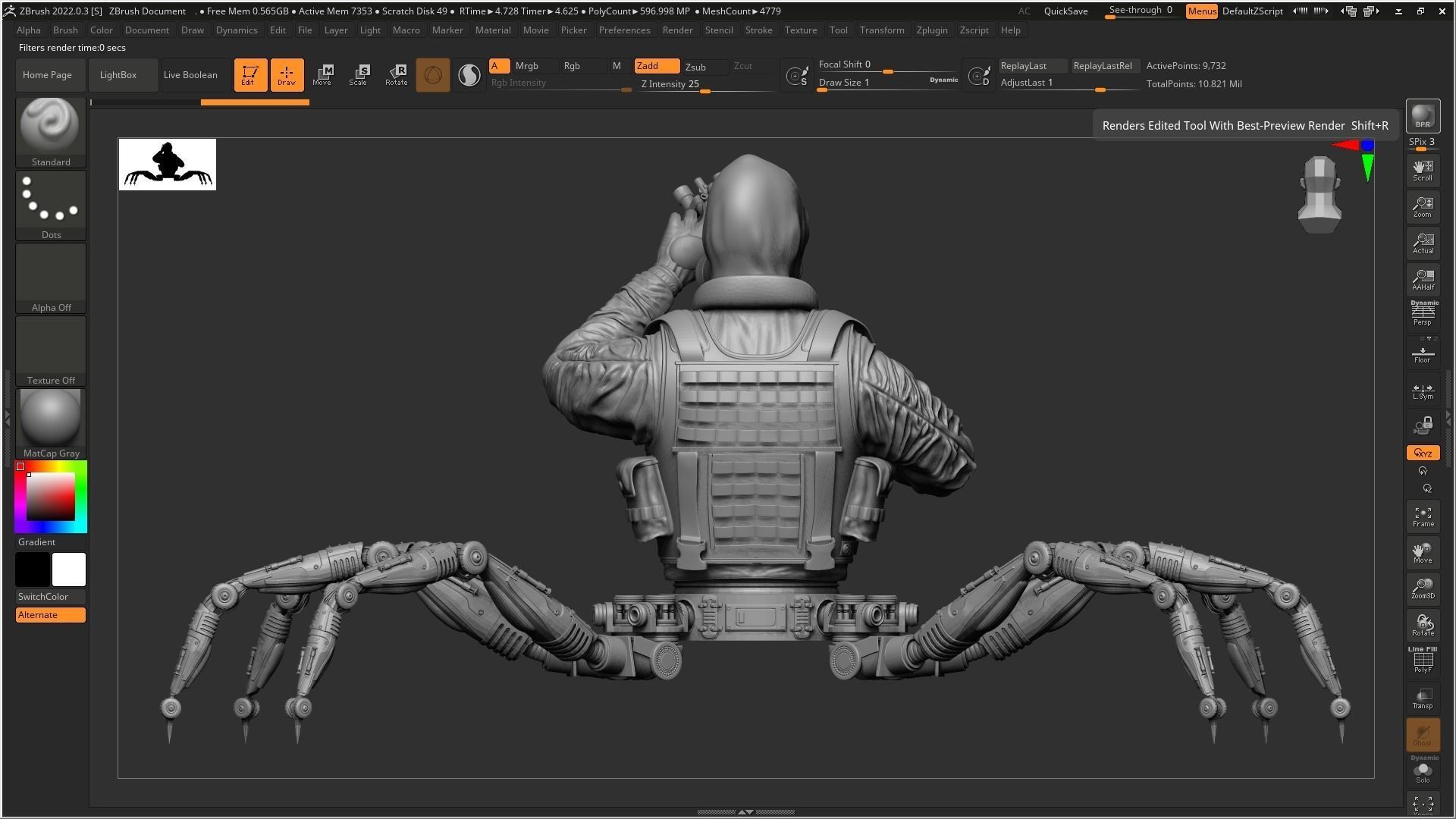Toggle Ghost transparency
1456x819 pixels.
(x=1423, y=735)
